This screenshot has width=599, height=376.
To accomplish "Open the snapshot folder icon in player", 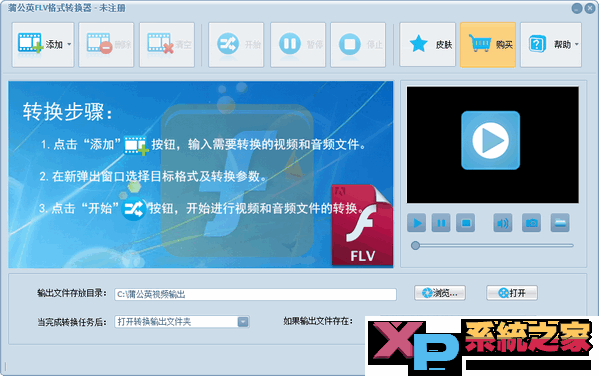I will [560, 223].
